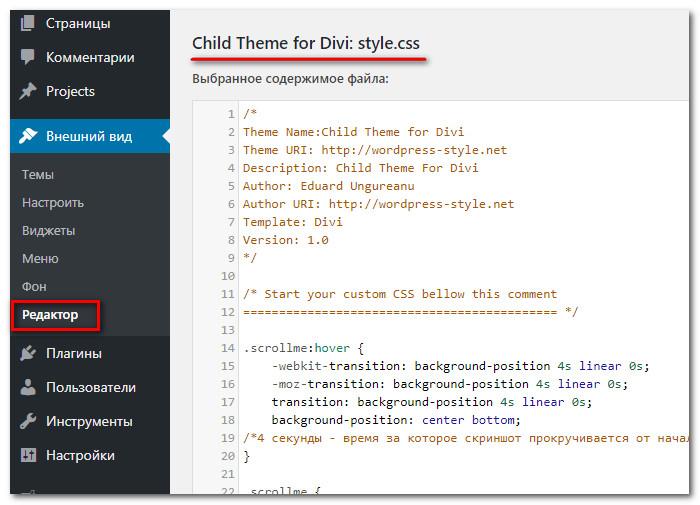700x505 pixels.
Task: Click the Комментарии speech bubble icon
Action: (x=27, y=57)
